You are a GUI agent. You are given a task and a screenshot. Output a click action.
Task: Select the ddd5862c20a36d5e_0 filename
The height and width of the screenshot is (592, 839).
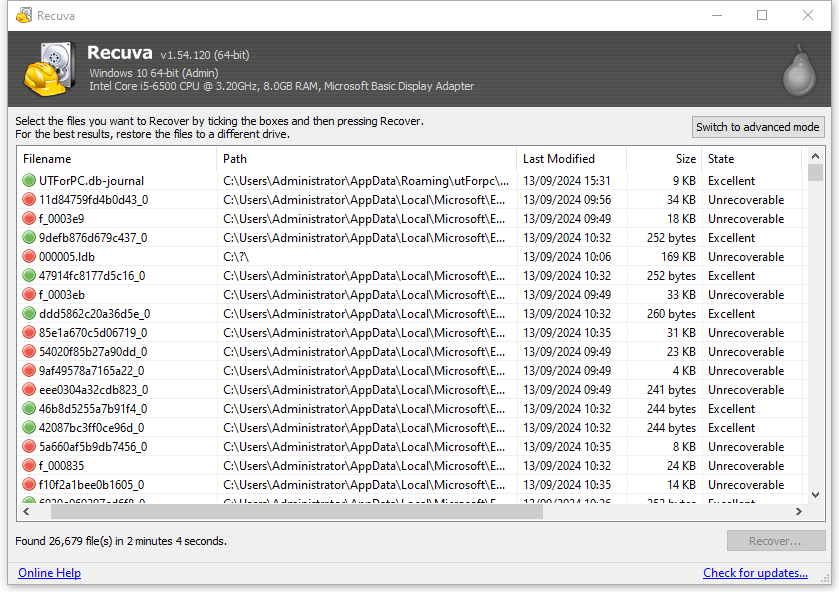point(95,314)
